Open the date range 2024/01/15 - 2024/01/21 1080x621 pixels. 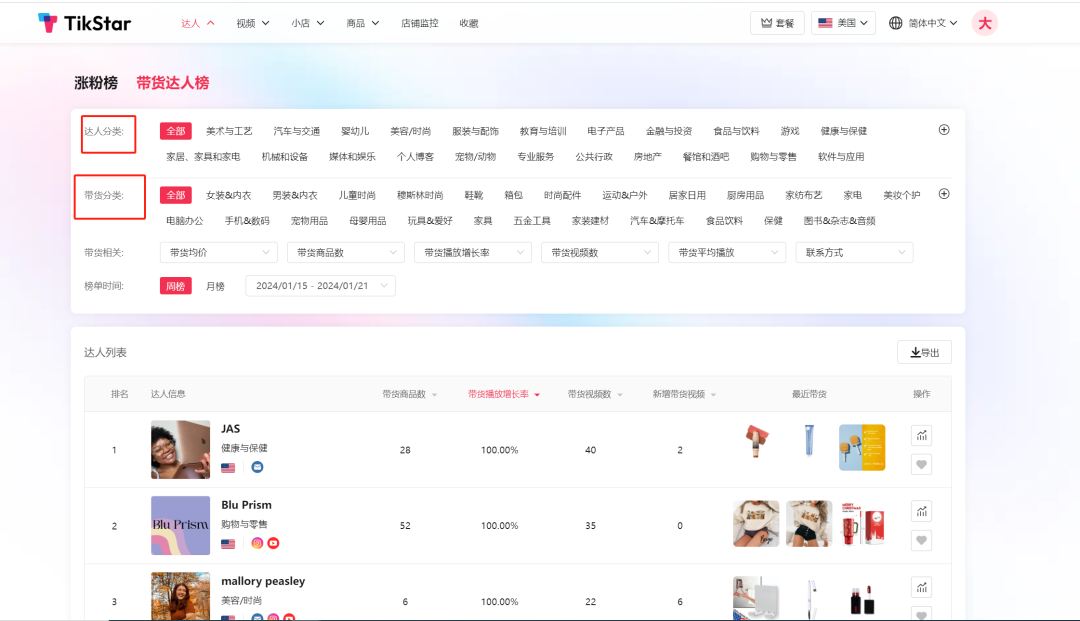point(320,285)
